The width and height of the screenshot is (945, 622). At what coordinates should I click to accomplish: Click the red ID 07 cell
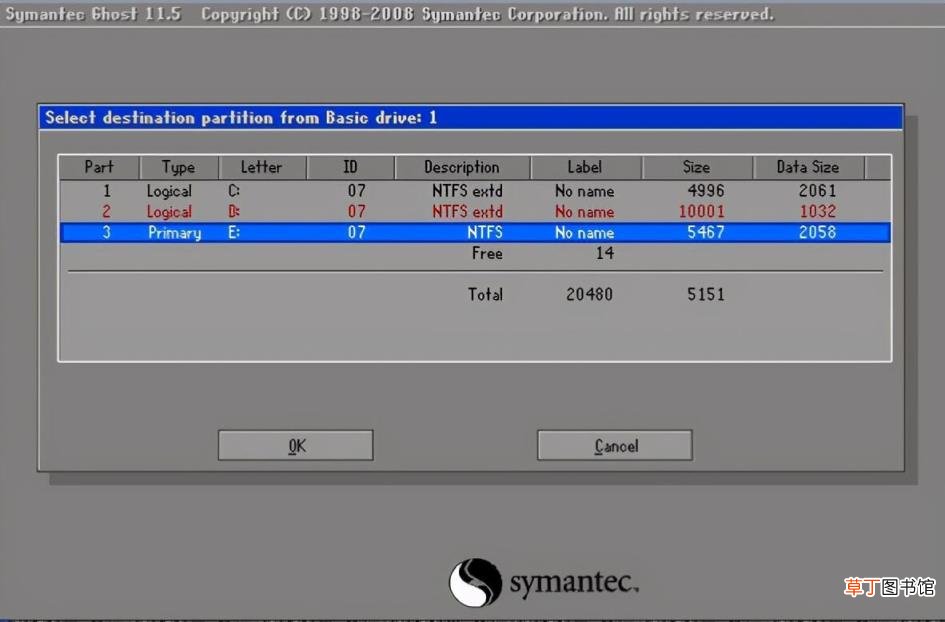tap(357, 212)
